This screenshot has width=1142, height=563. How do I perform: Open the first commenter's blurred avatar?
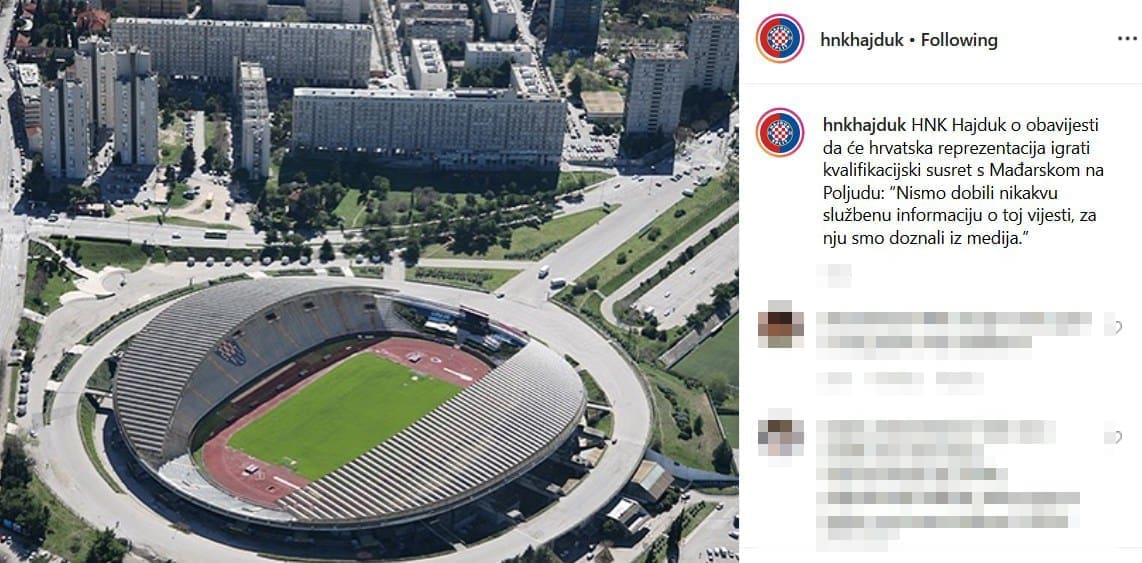click(x=780, y=328)
